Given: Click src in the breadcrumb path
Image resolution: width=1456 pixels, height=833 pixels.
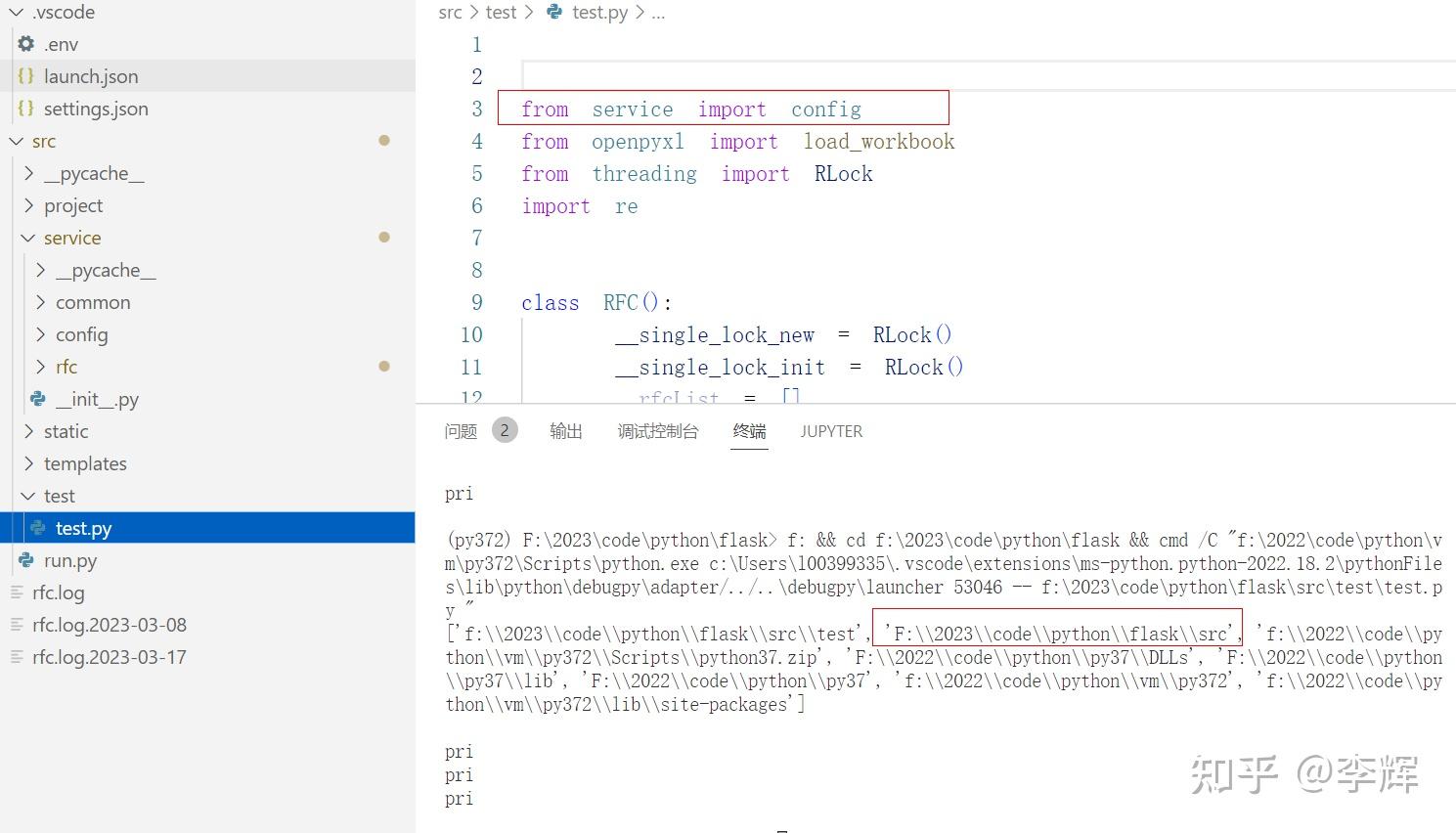Looking at the screenshot, I should (x=450, y=12).
